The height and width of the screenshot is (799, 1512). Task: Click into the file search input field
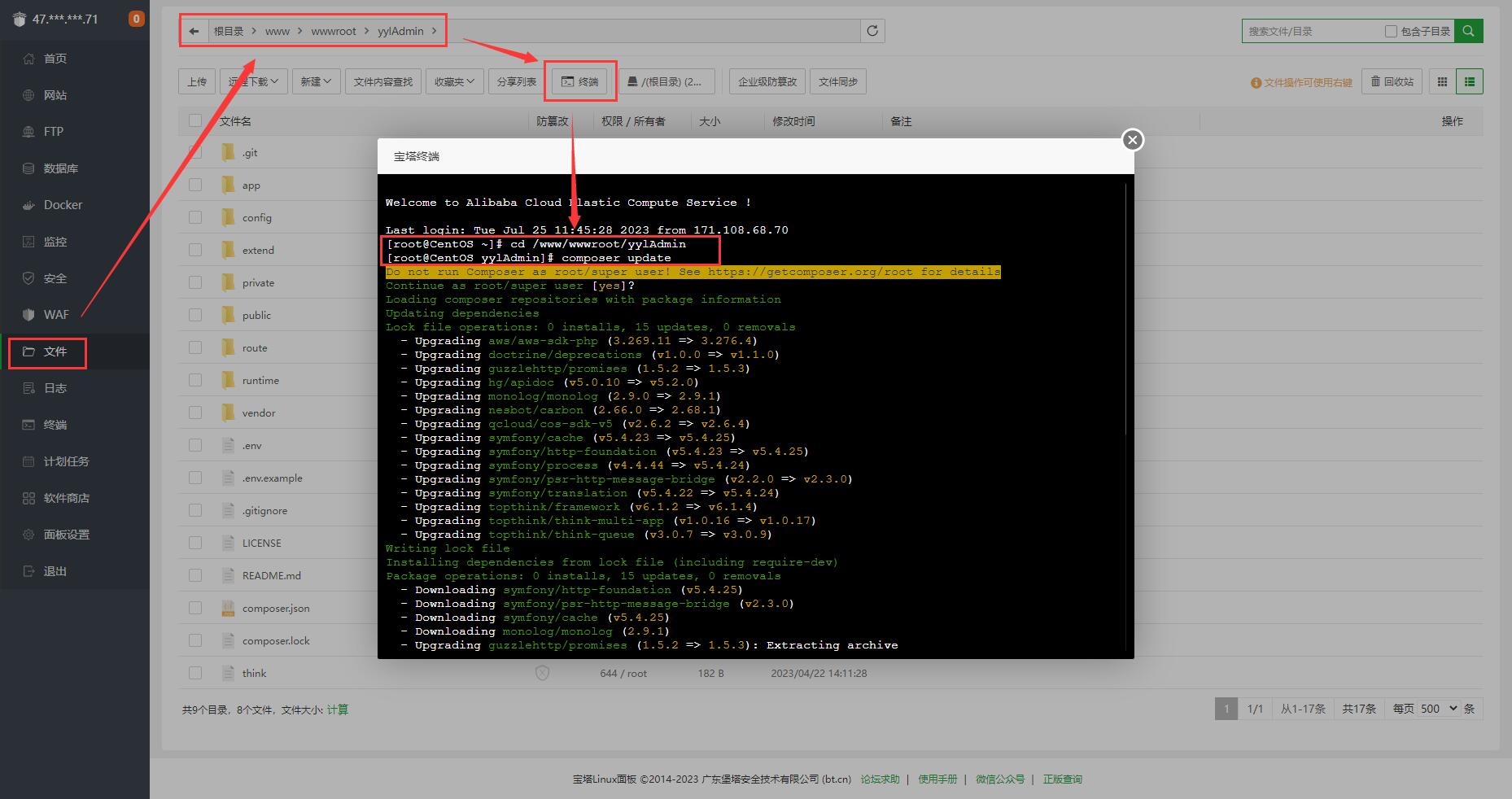[x=1312, y=31]
